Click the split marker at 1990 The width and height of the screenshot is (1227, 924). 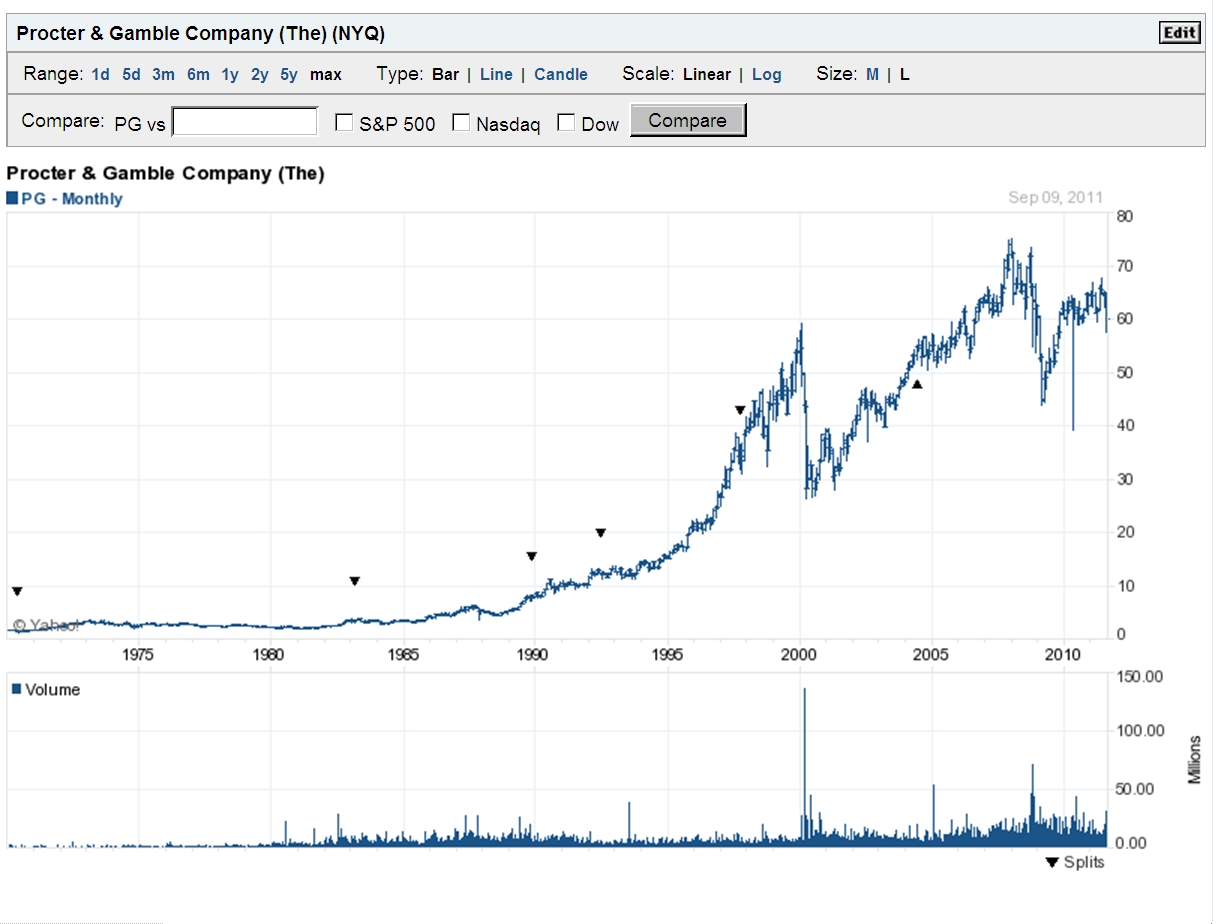point(532,556)
